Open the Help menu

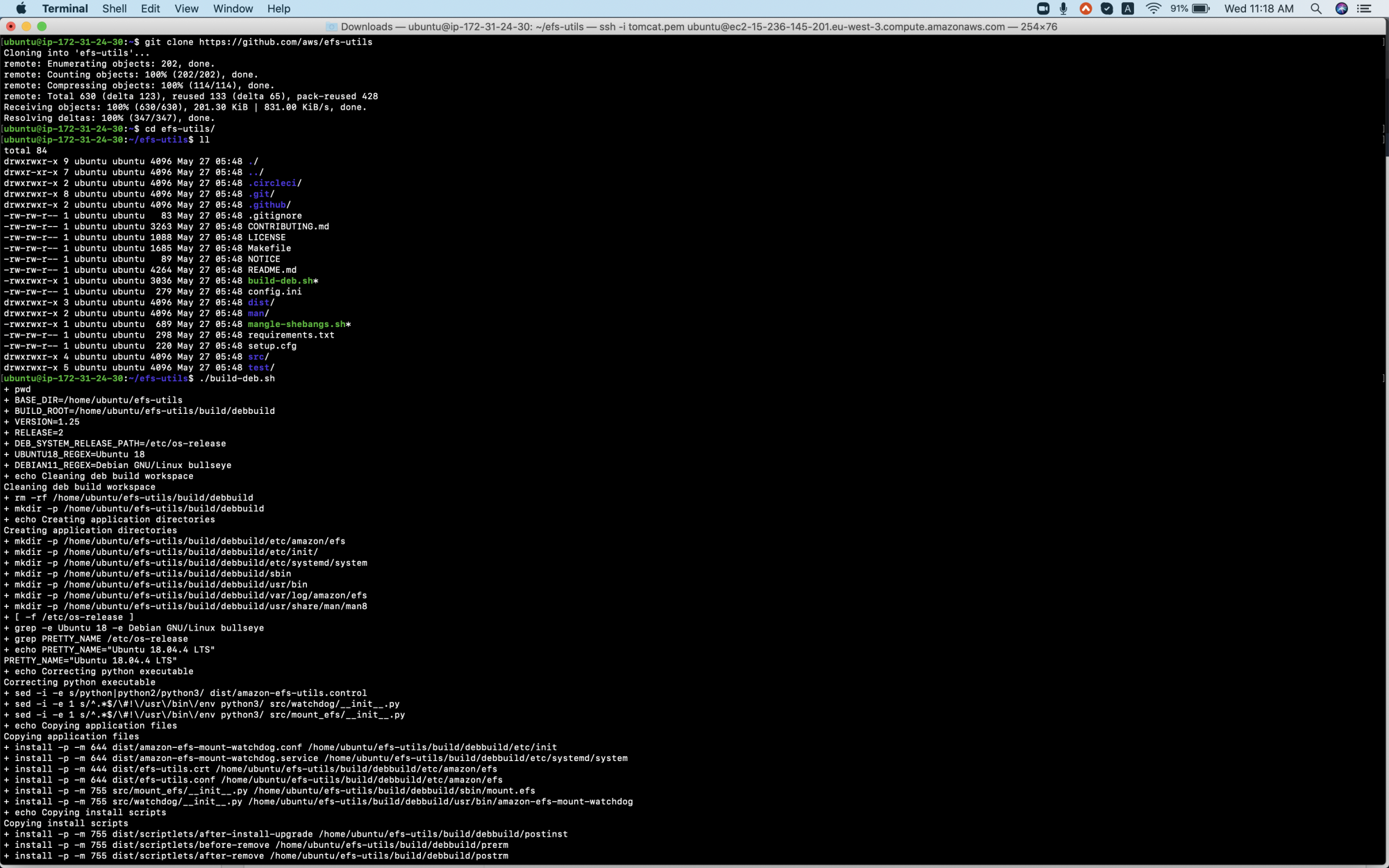[278, 8]
